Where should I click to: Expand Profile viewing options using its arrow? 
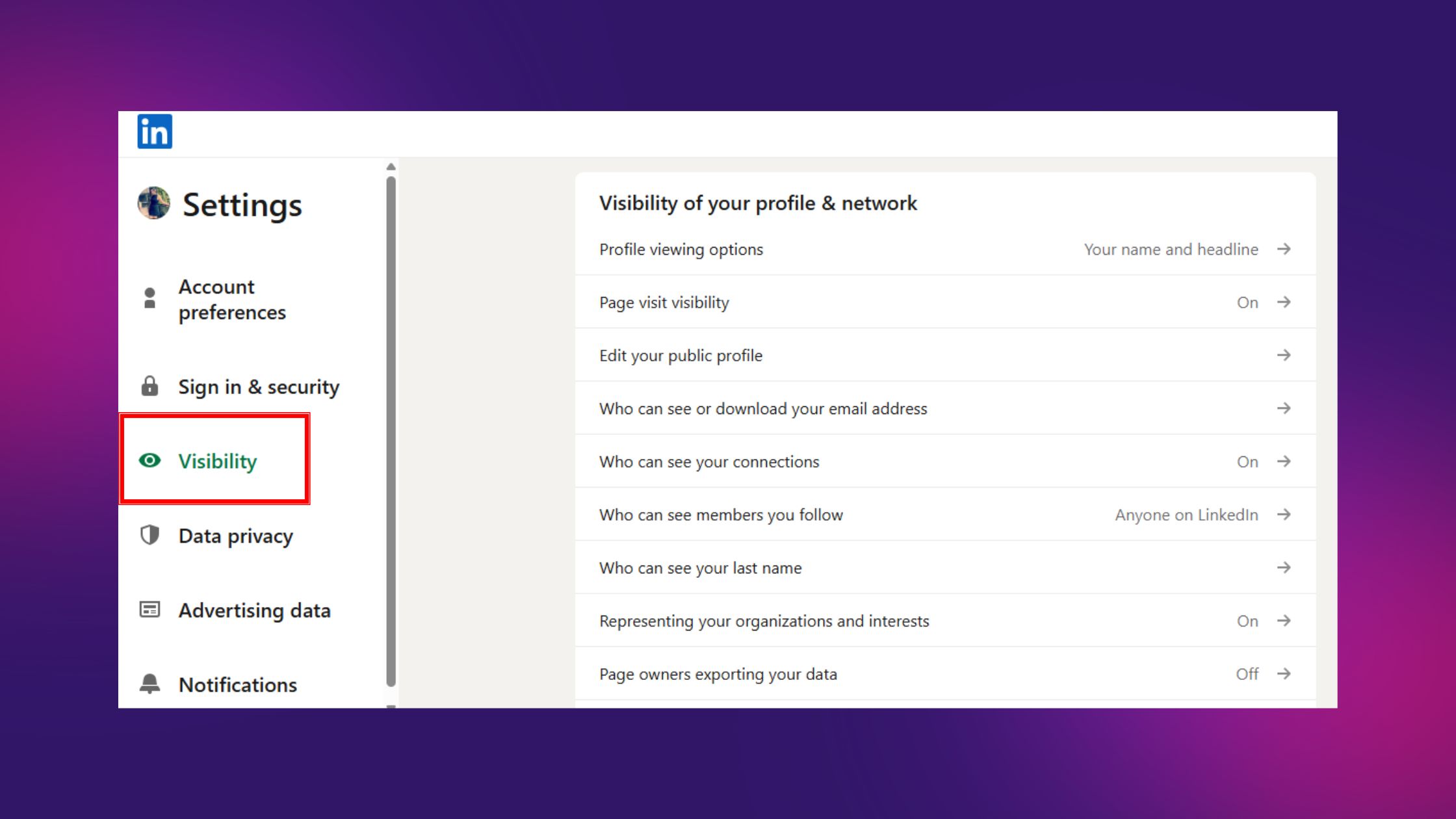click(1283, 250)
